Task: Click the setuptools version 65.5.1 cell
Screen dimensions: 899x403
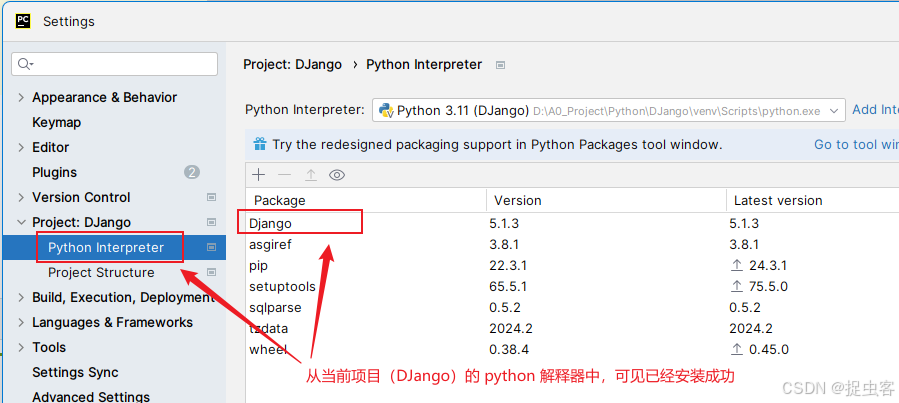Action: pyautogui.click(x=508, y=286)
